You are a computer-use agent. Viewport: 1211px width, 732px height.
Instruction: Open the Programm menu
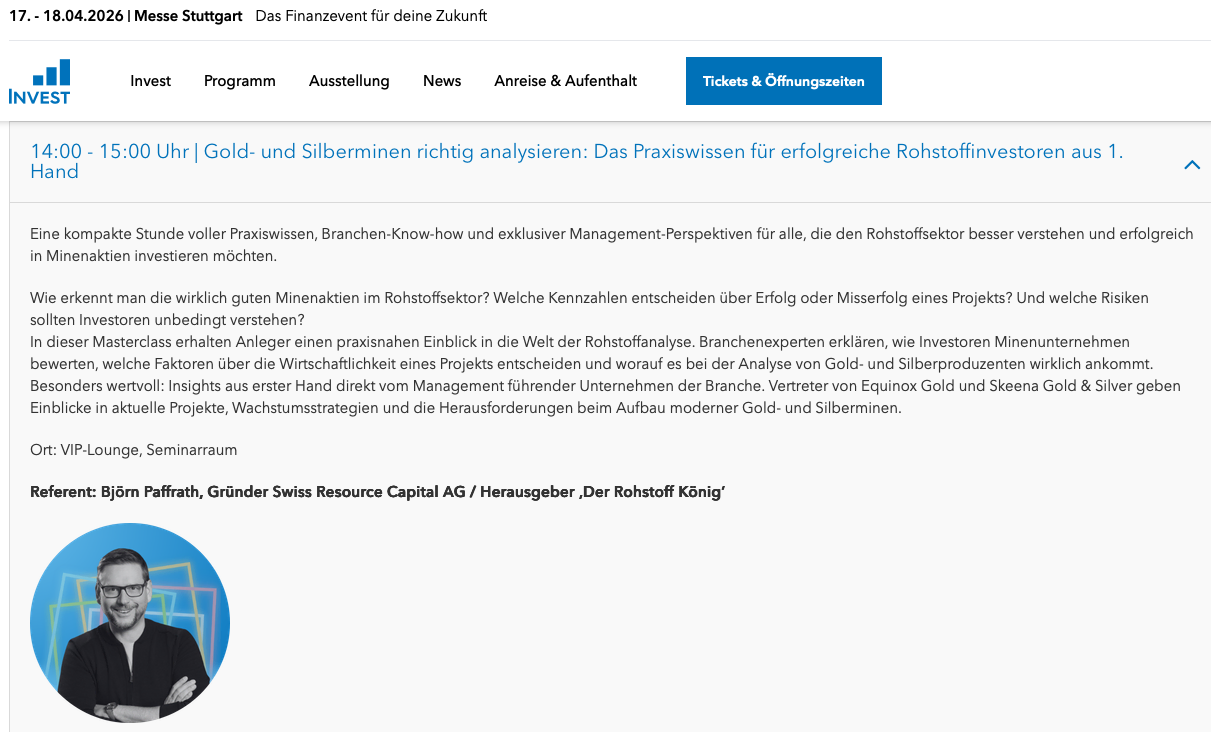tap(239, 80)
